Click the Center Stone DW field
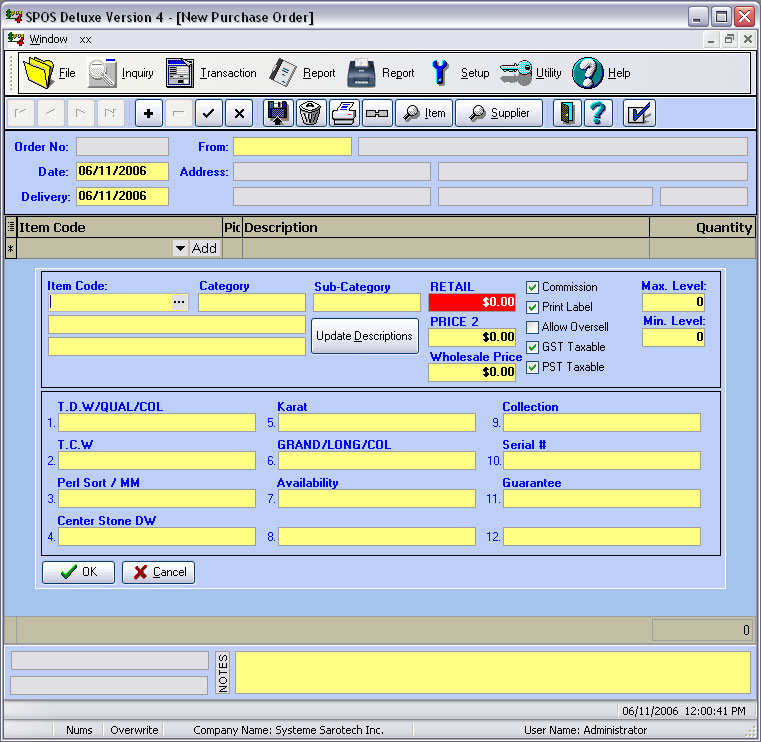Screen dimensions: 761x742 [x=157, y=536]
